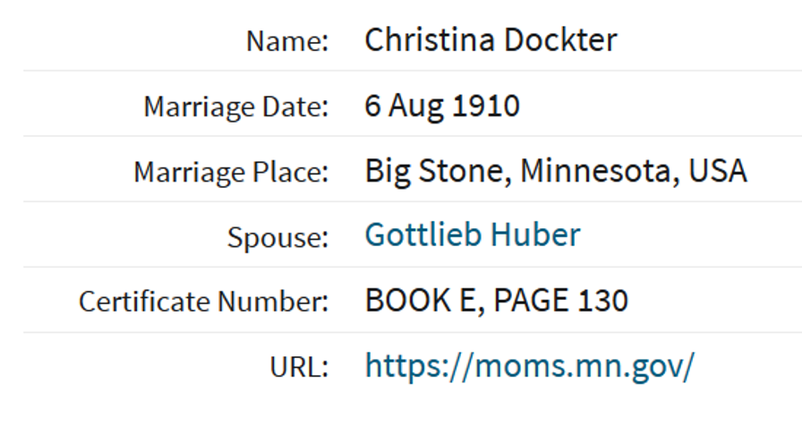
Task: Open the spouse link Gottlieb Huber
Action: click(473, 235)
